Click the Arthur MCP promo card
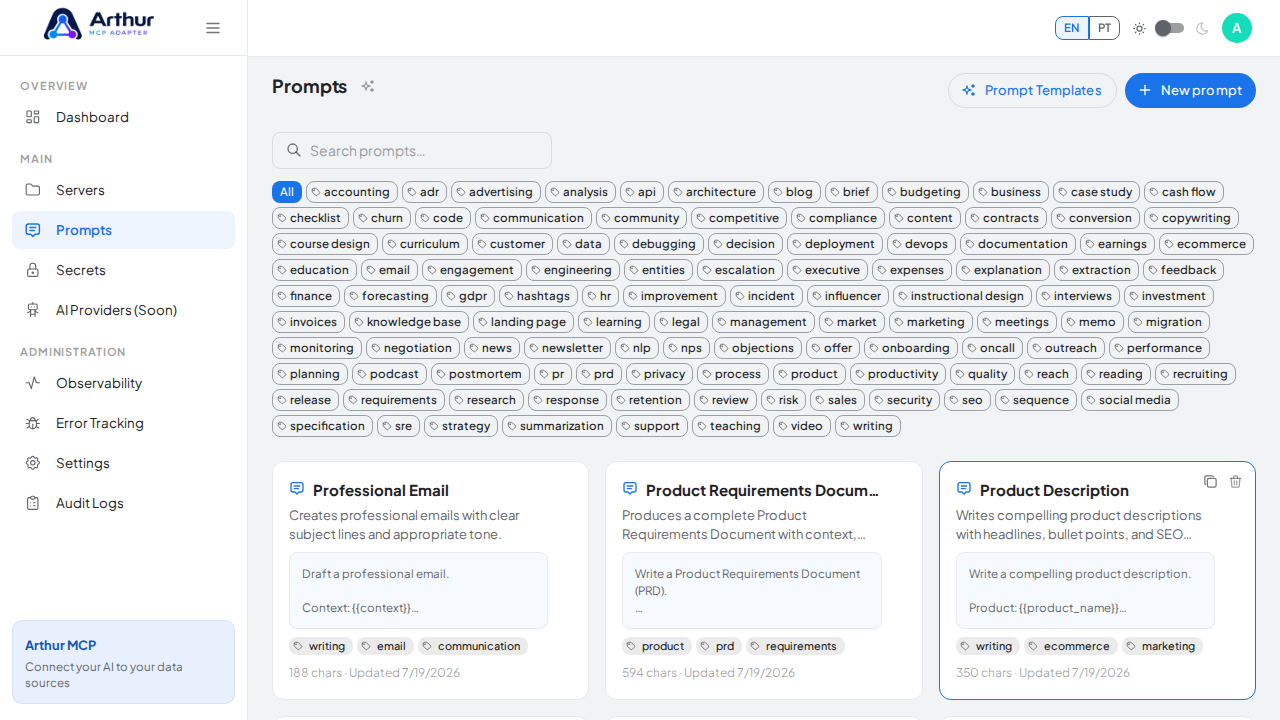 click(124, 662)
